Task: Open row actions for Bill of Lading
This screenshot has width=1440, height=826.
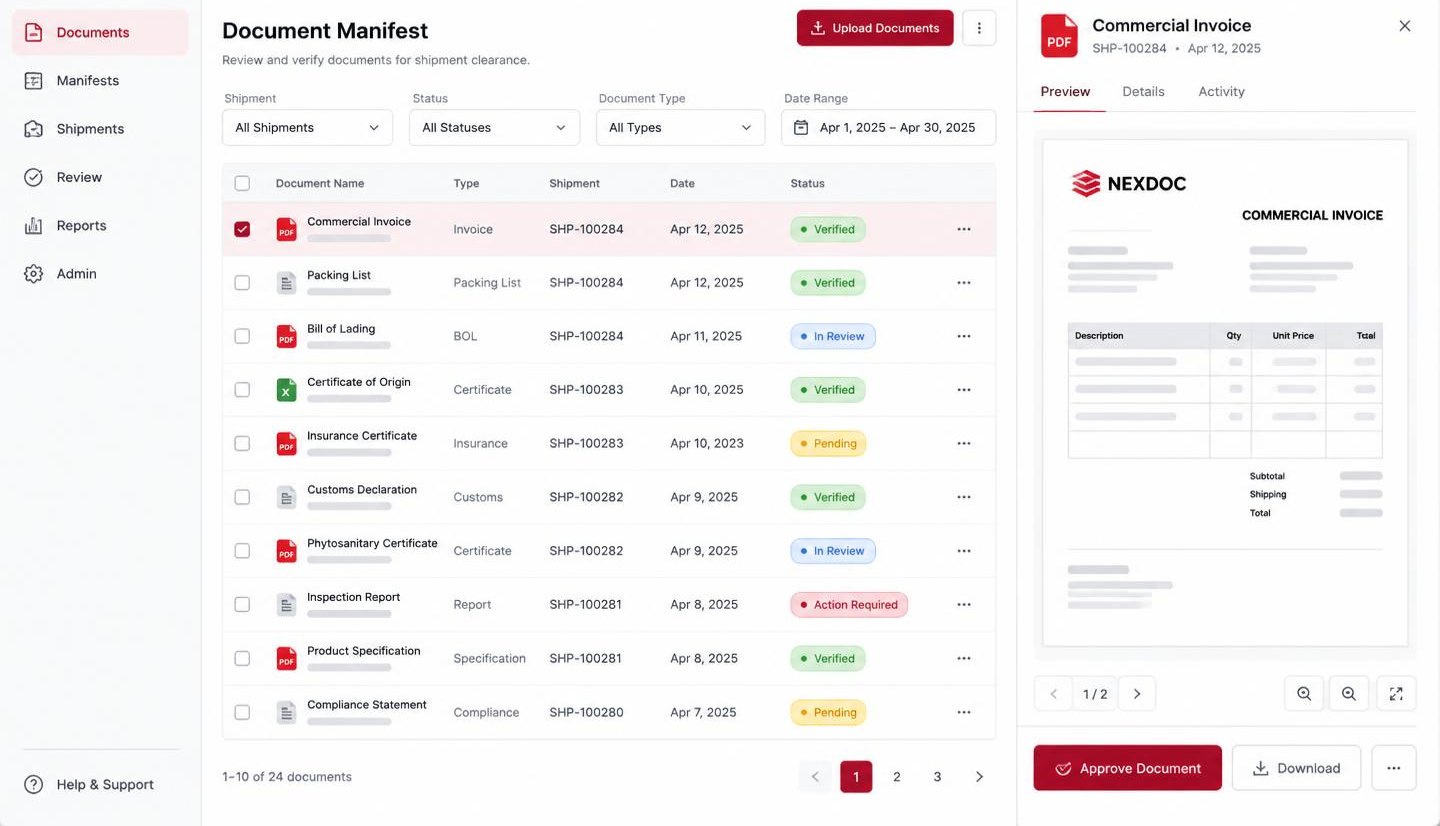Action: 964,336
